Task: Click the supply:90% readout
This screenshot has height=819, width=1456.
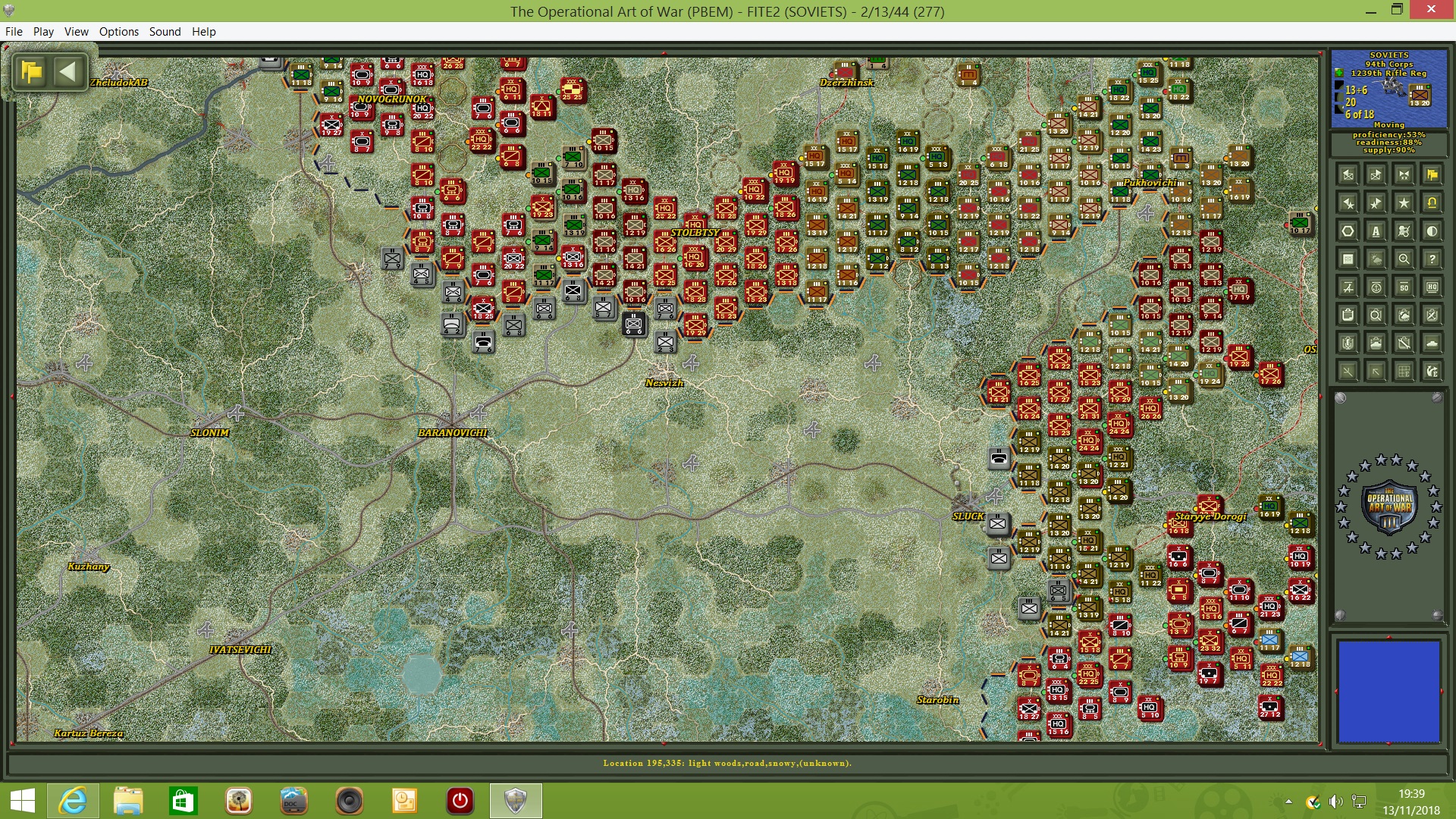Action: pyautogui.click(x=1389, y=150)
